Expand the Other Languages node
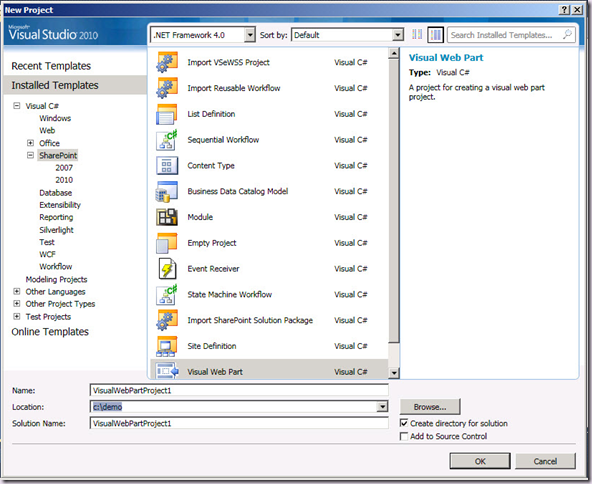 pos(17,291)
